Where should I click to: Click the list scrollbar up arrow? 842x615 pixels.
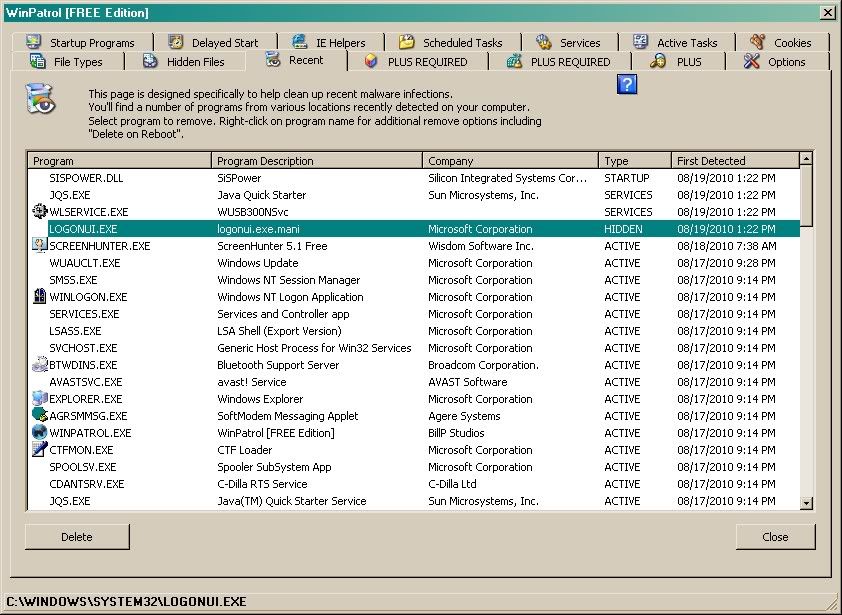pos(806,159)
